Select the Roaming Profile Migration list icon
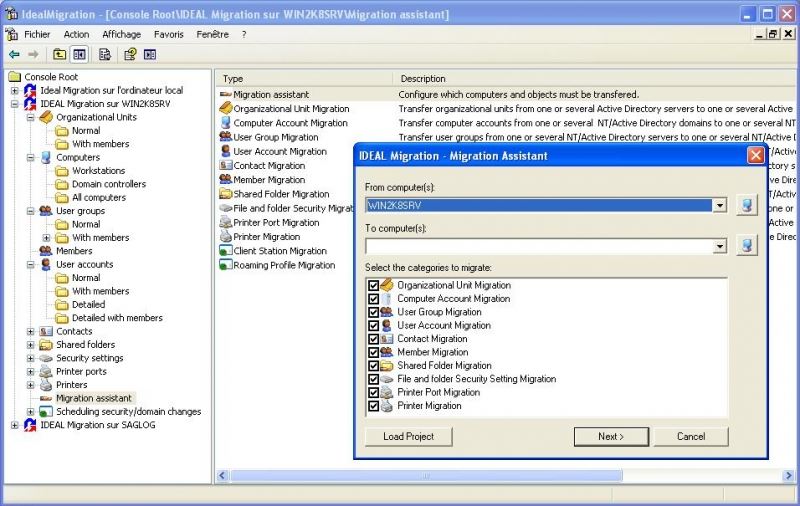Image resolution: width=800 pixels, height=506 pixels. [x=226, y=265]
